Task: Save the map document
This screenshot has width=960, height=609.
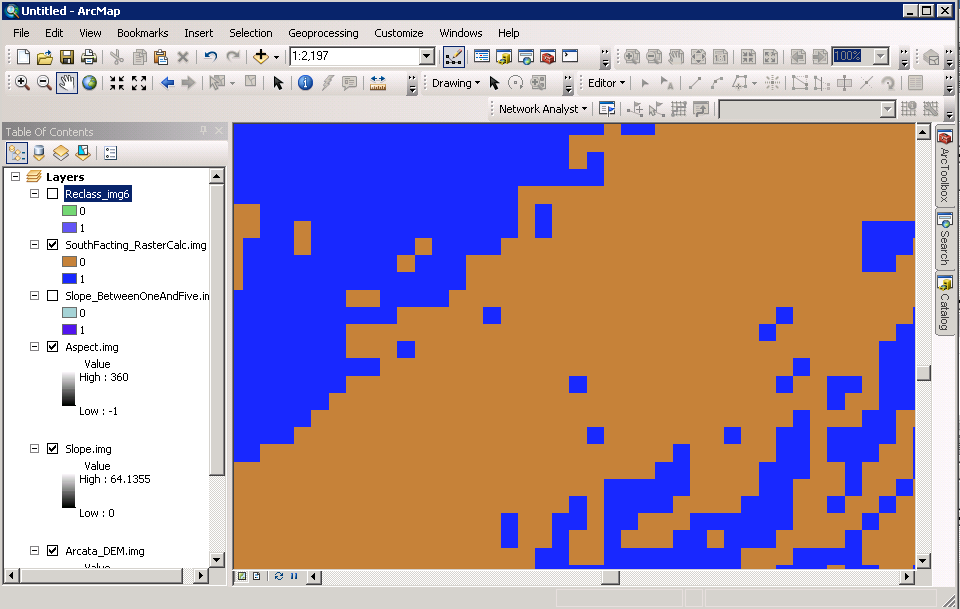Action: pyautogui.click(x=67, y=57)
